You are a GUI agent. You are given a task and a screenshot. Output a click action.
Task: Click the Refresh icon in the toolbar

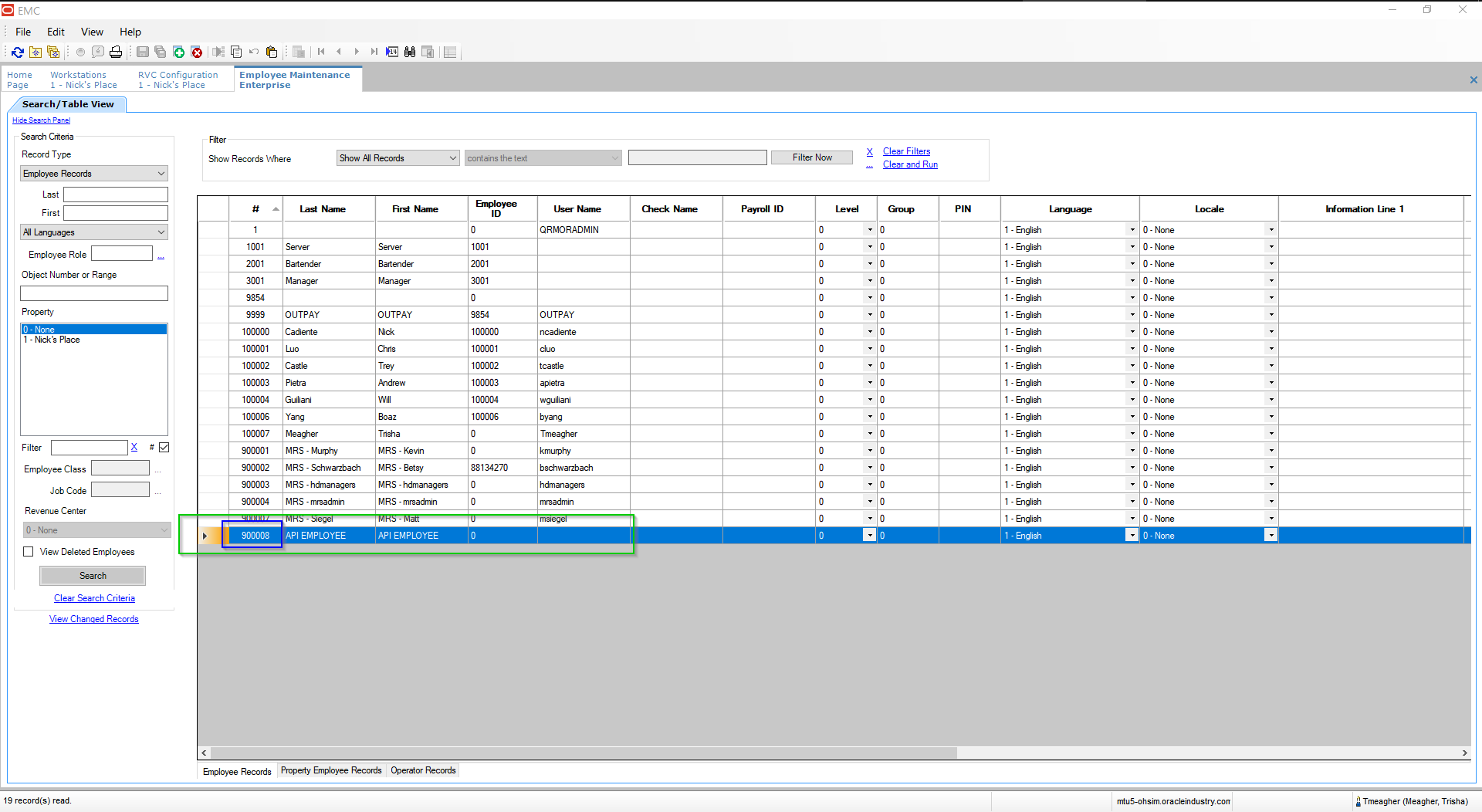[x=18, y=52]
